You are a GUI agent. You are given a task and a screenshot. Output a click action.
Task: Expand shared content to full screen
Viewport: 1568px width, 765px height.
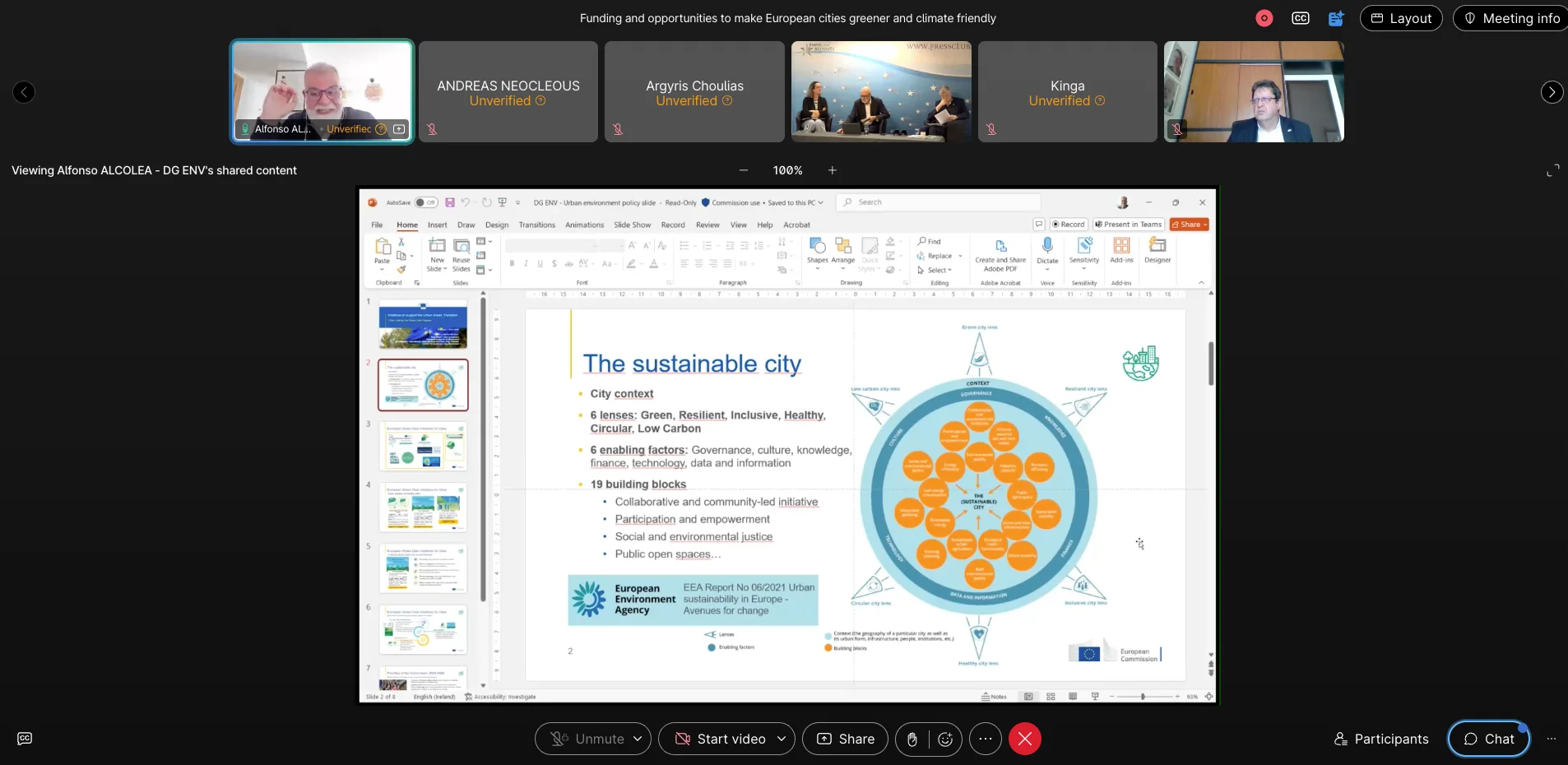coord(1552,170)
